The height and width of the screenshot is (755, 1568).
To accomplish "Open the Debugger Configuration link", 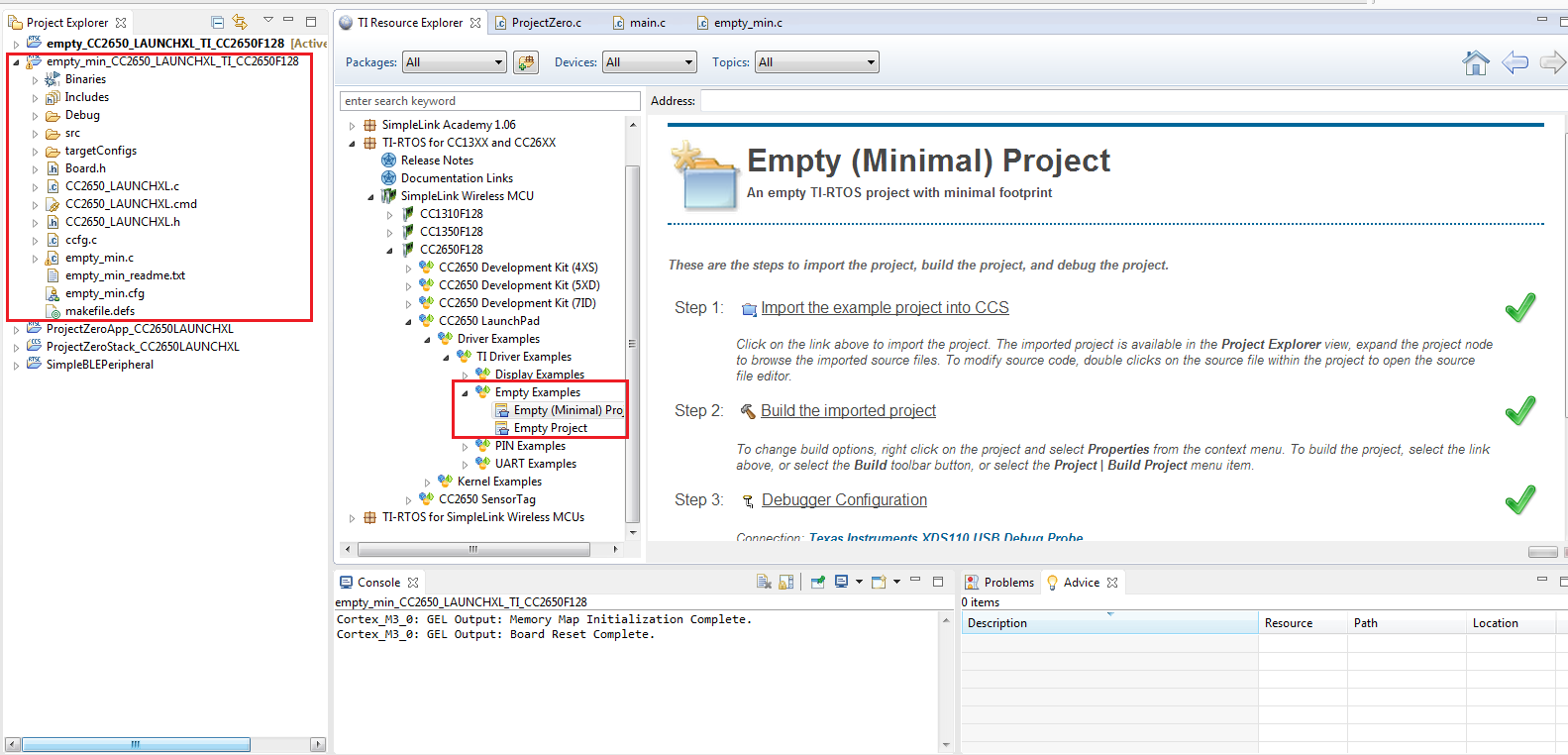I will [844, 500].
